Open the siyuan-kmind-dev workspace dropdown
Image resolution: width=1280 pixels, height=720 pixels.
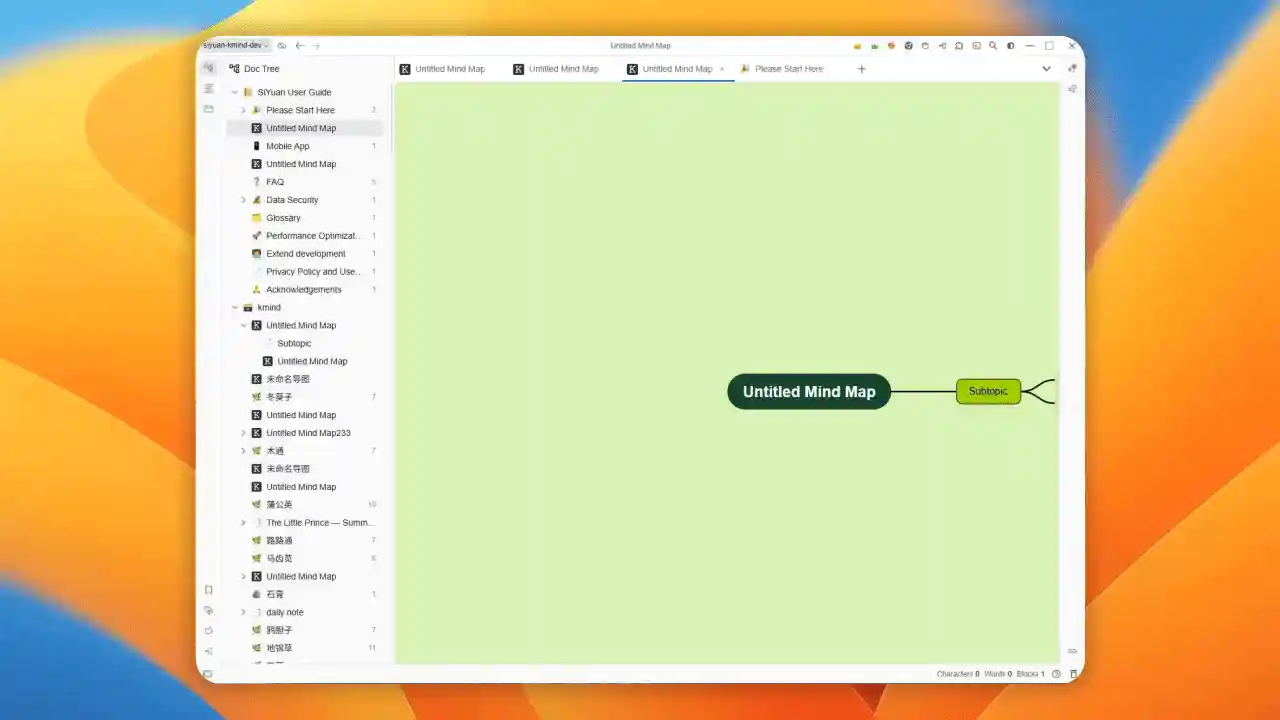pos(236,45)
